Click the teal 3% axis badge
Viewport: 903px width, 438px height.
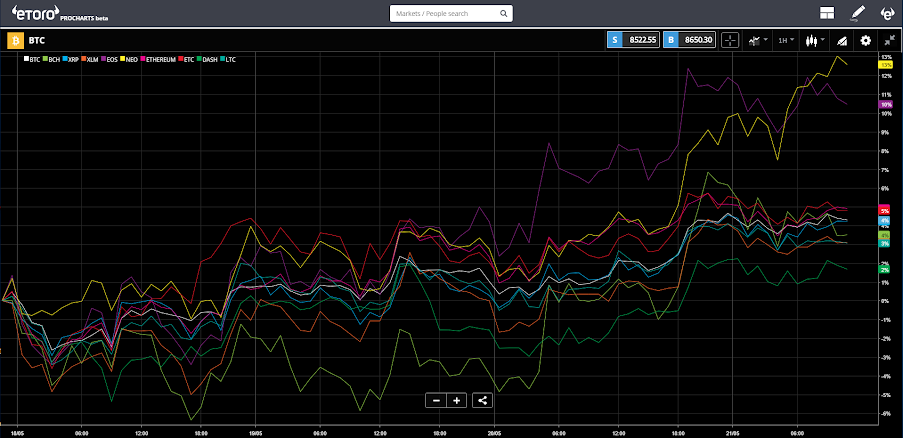click(x=884, y=243)
